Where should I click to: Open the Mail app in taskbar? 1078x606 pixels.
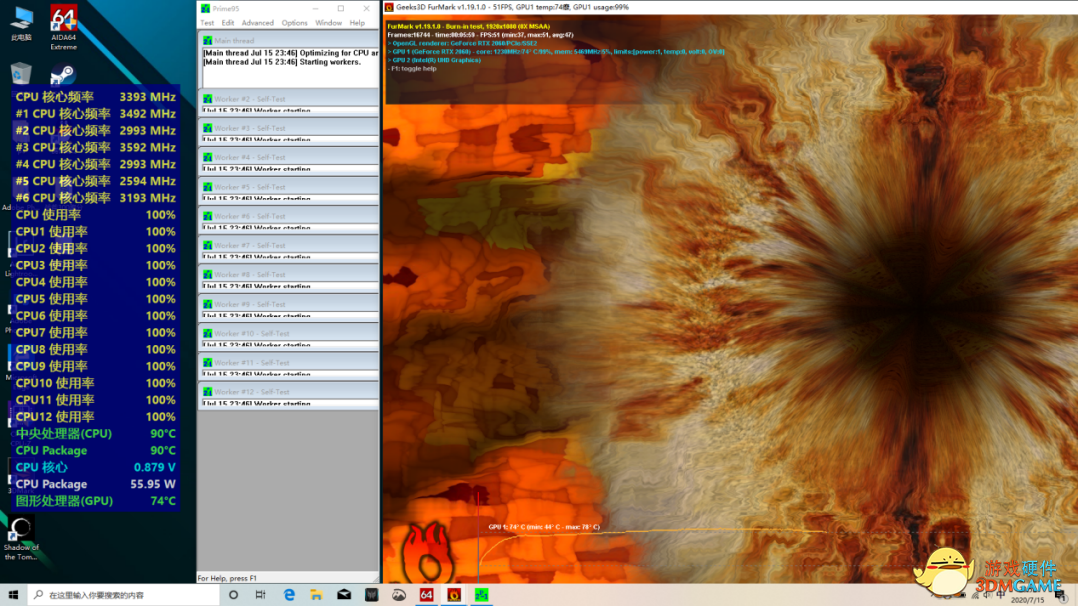coord(344,595)
